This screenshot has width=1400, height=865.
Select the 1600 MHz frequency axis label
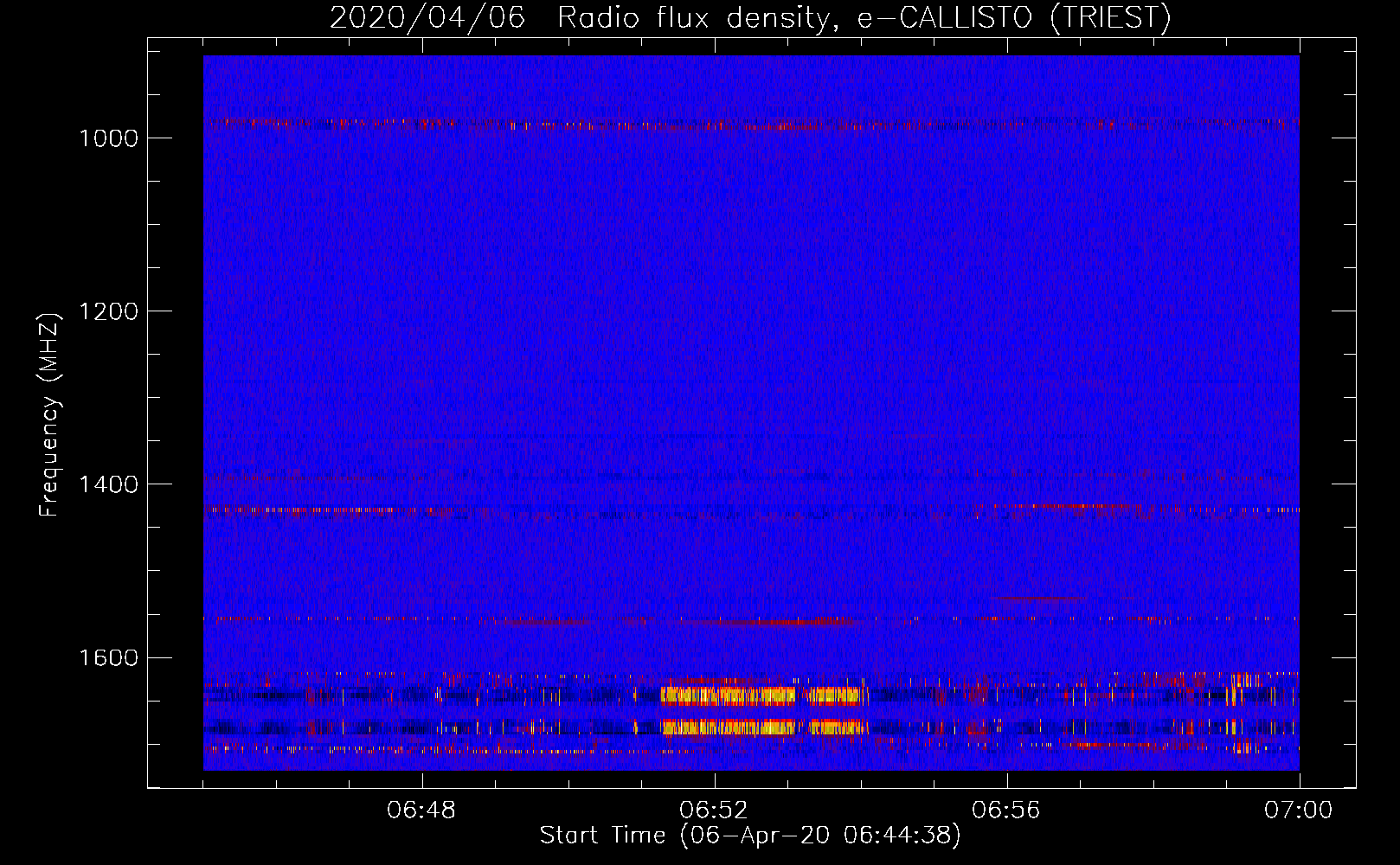[x=108, y=657]
